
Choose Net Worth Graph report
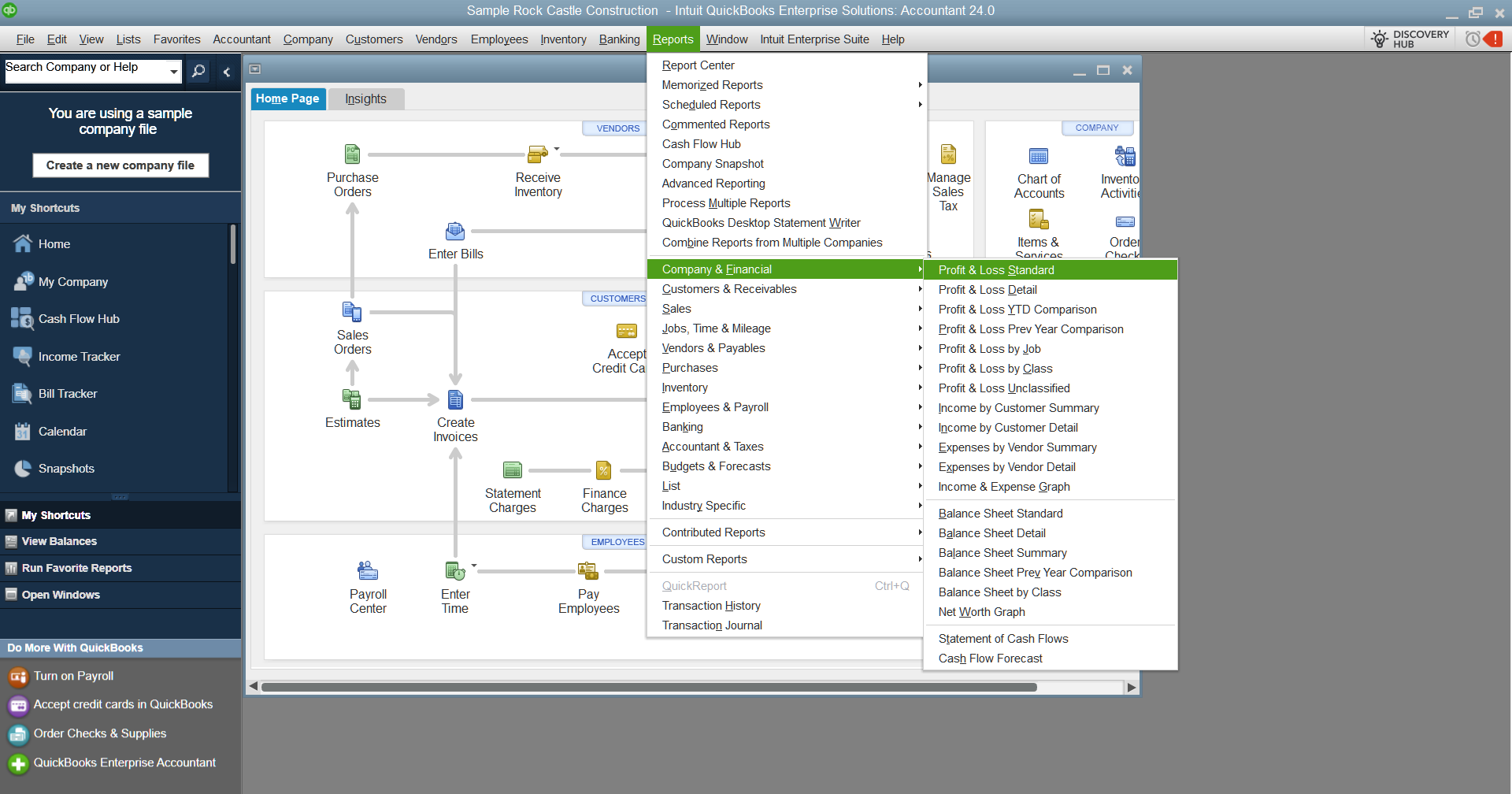point(1051,612)
